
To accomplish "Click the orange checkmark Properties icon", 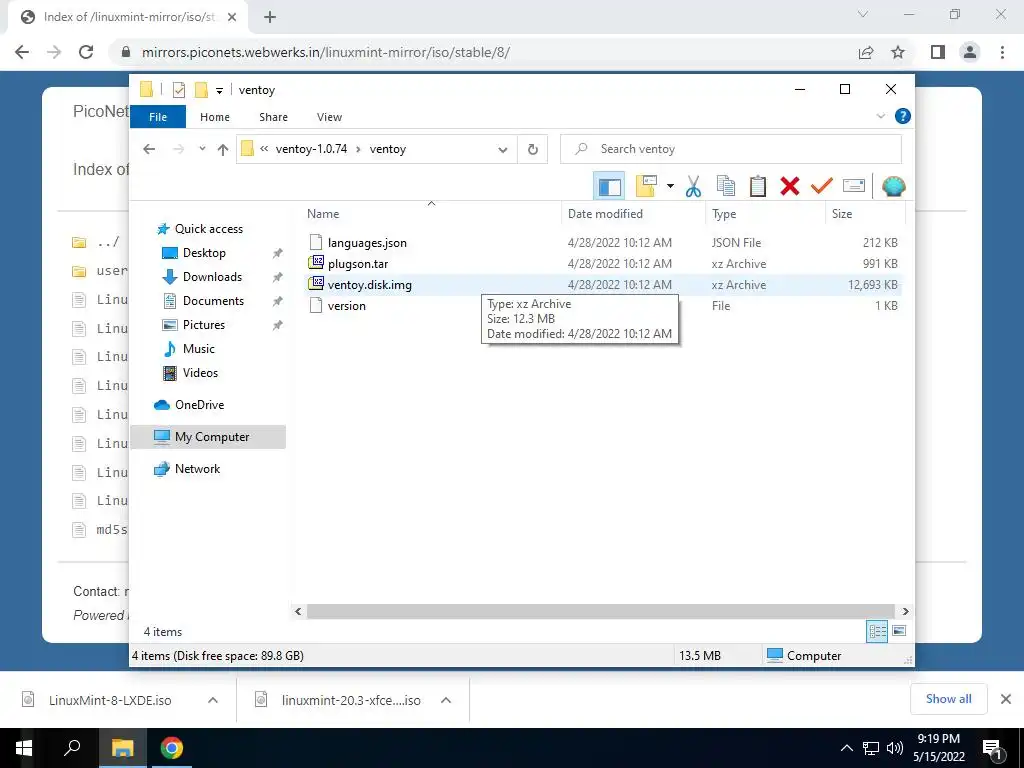I will click(x=822, y=186).
